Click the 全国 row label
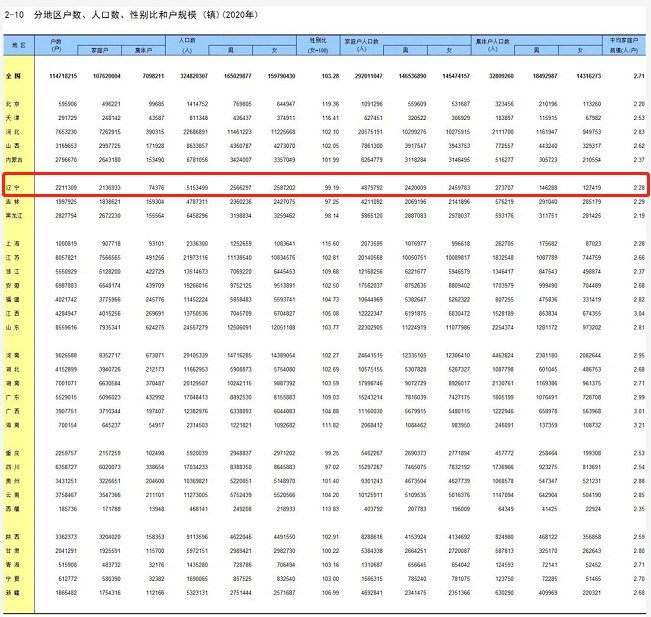Screen dimensions: 651x617 click(14, 76)
